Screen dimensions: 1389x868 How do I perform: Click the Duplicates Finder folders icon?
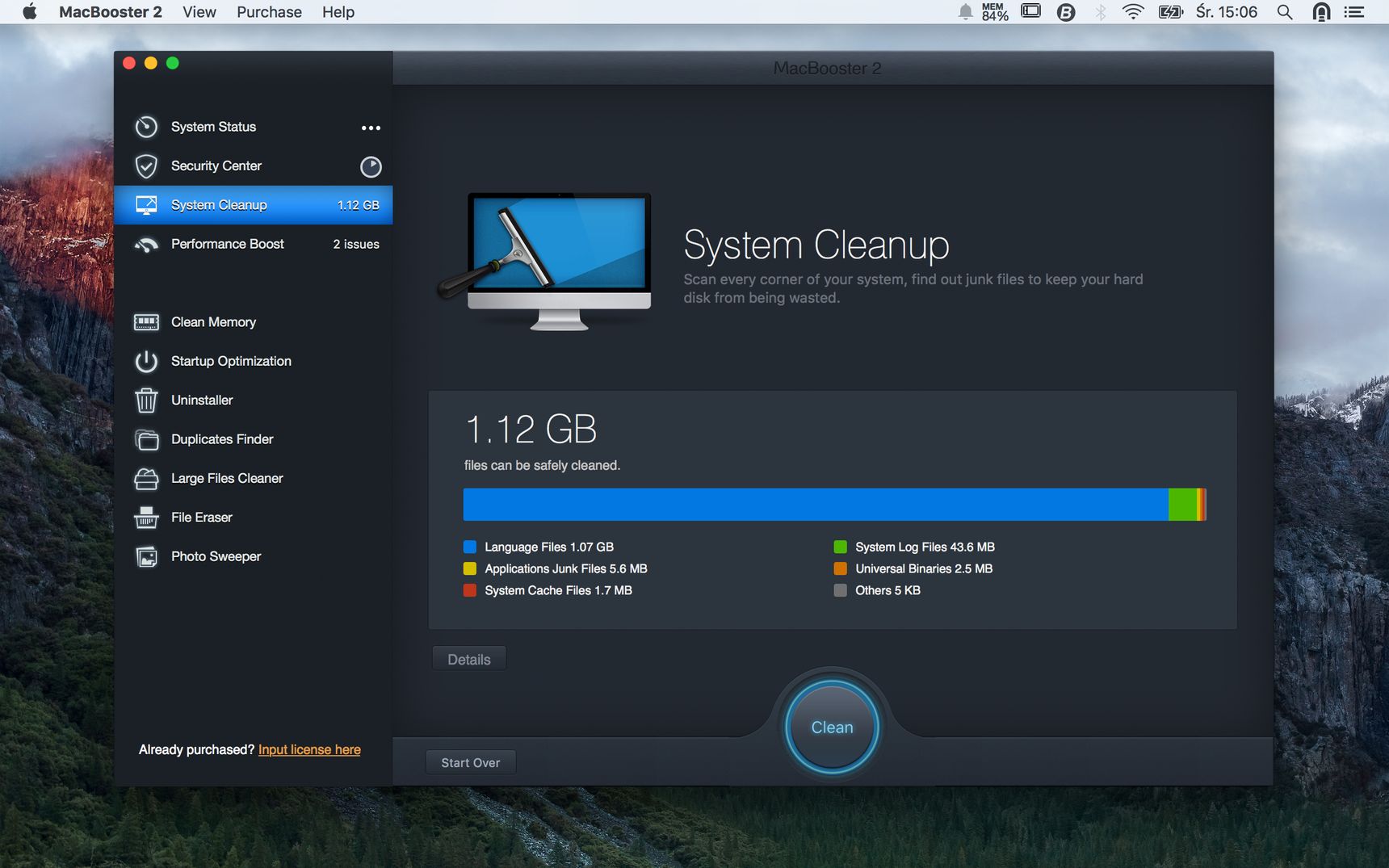[146, 439]
